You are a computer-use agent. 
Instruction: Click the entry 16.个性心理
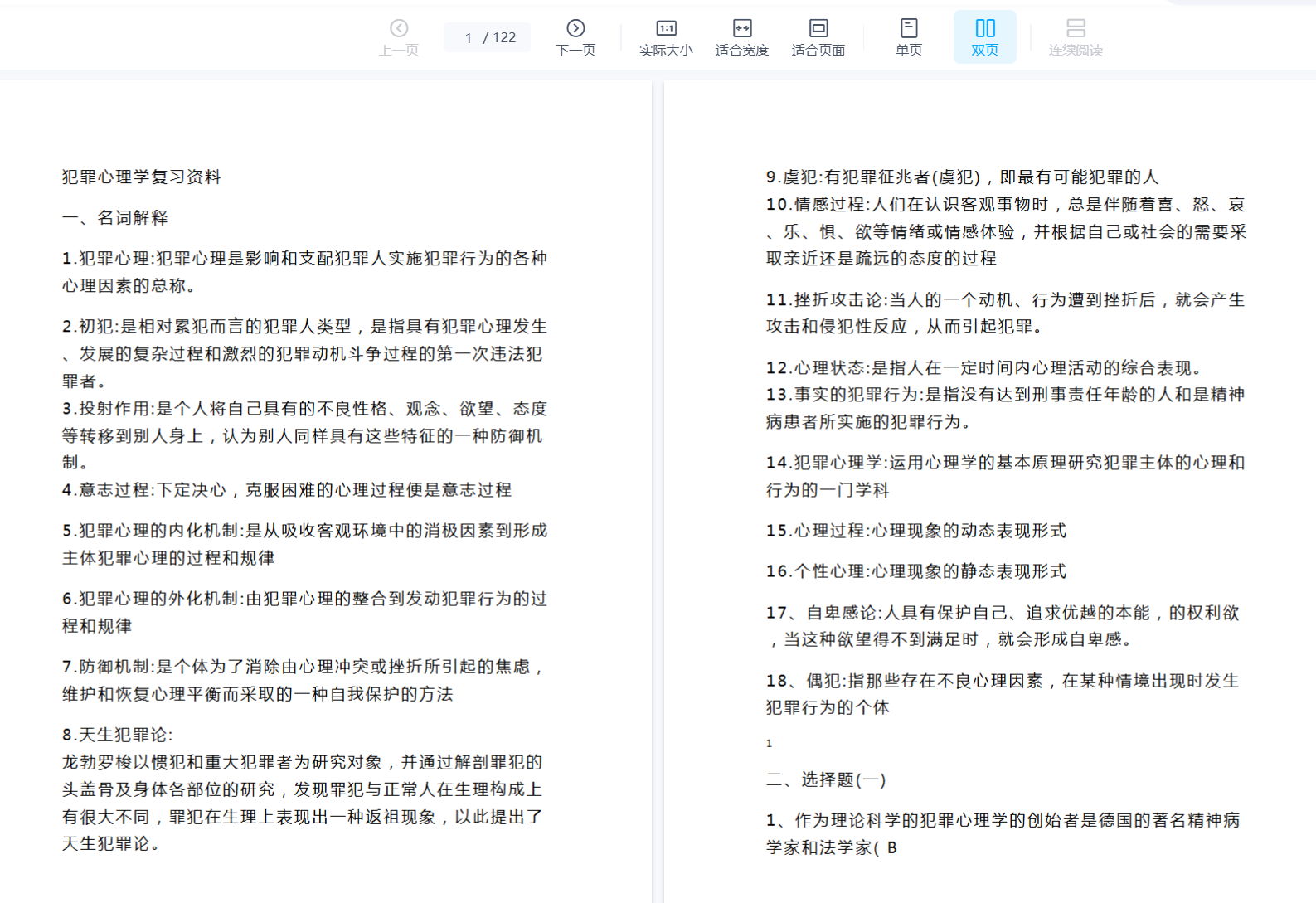click(x=916, y=571)
